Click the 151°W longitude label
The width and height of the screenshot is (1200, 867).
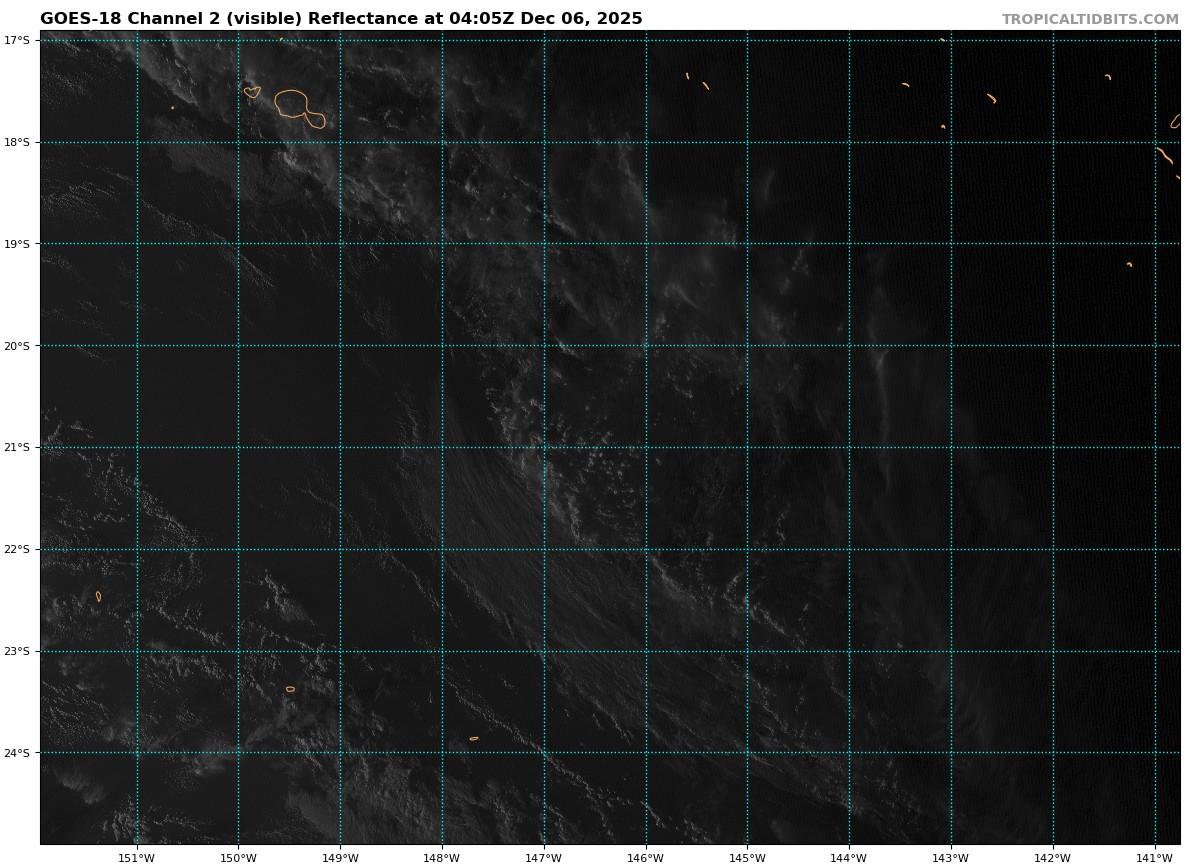pyautogui.click(x=136, y=858)
